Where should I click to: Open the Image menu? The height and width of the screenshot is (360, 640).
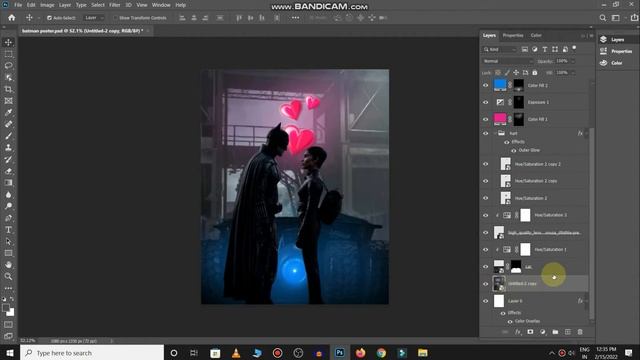click(47, 5)
